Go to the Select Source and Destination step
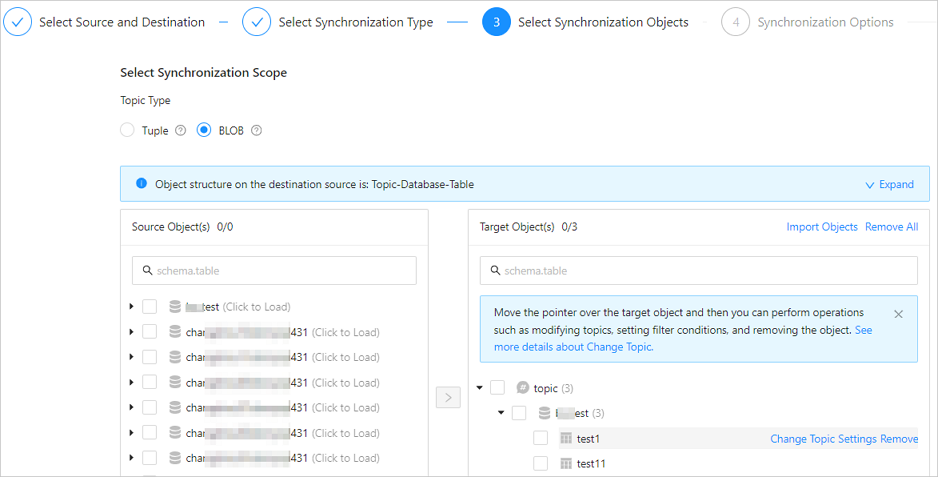Image resolution: width=938 pixels, height=477 pixels. click(x=122, y=22)
